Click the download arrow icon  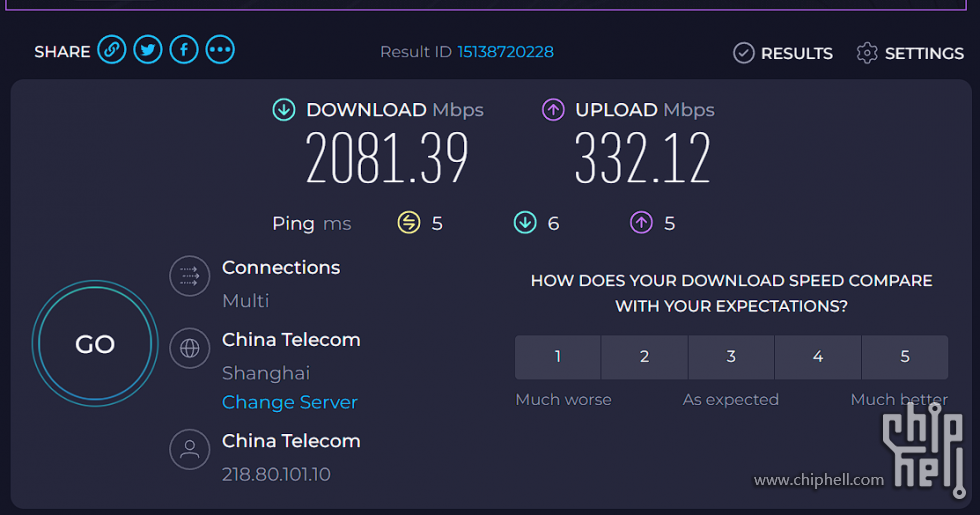click(284, 110)
